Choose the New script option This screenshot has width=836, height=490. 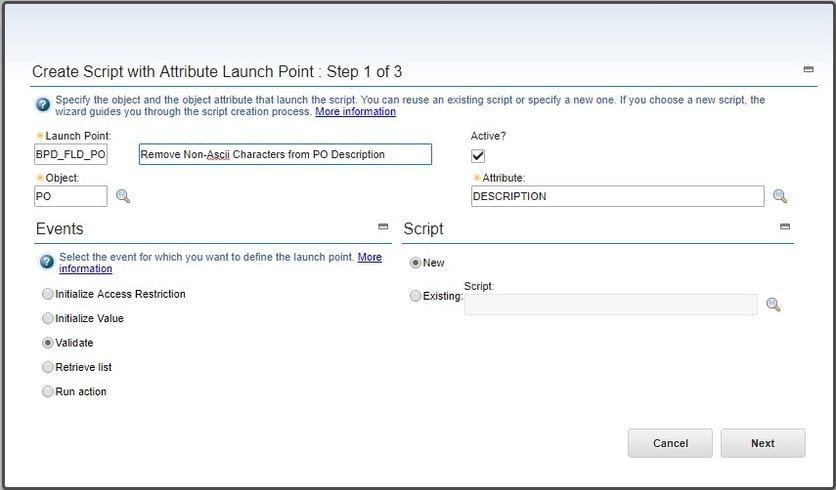click(x=415, y=263)
